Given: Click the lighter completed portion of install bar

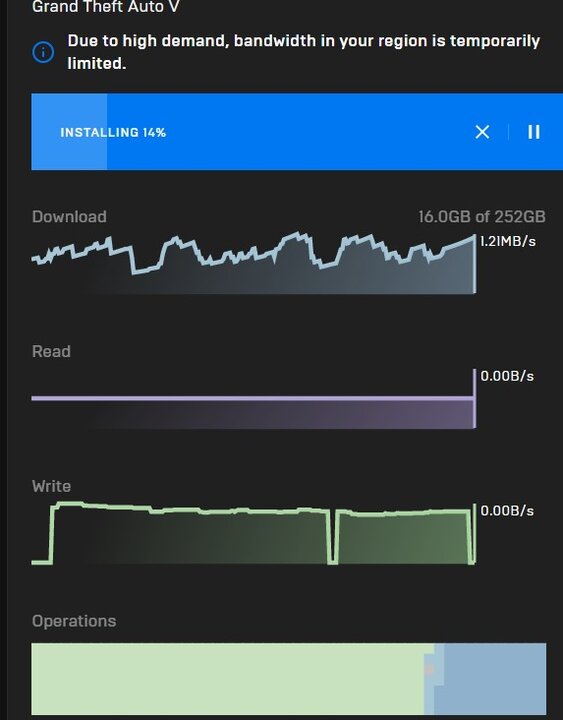Looking at the screenshot, I should [x=69, y=132].
